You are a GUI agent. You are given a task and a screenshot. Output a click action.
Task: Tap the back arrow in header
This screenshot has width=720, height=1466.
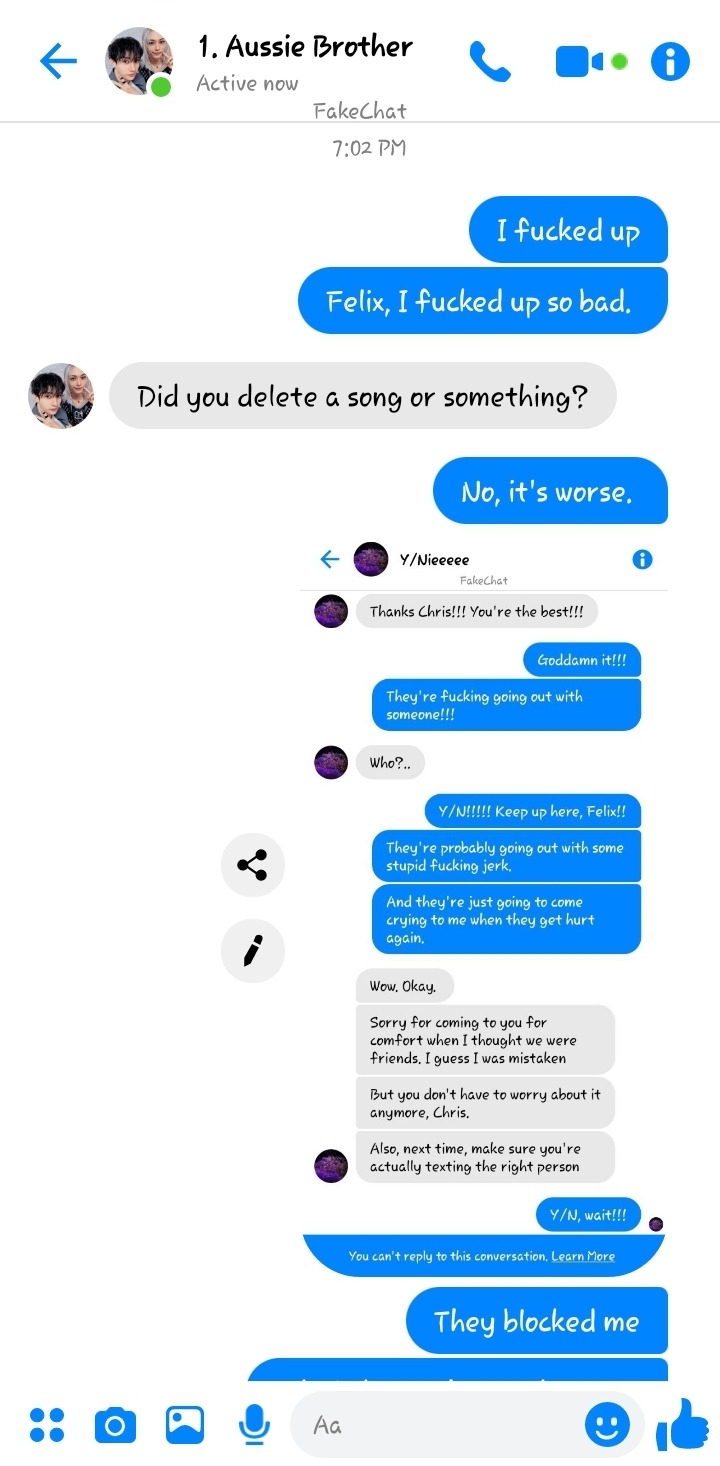tap(58, 62)
